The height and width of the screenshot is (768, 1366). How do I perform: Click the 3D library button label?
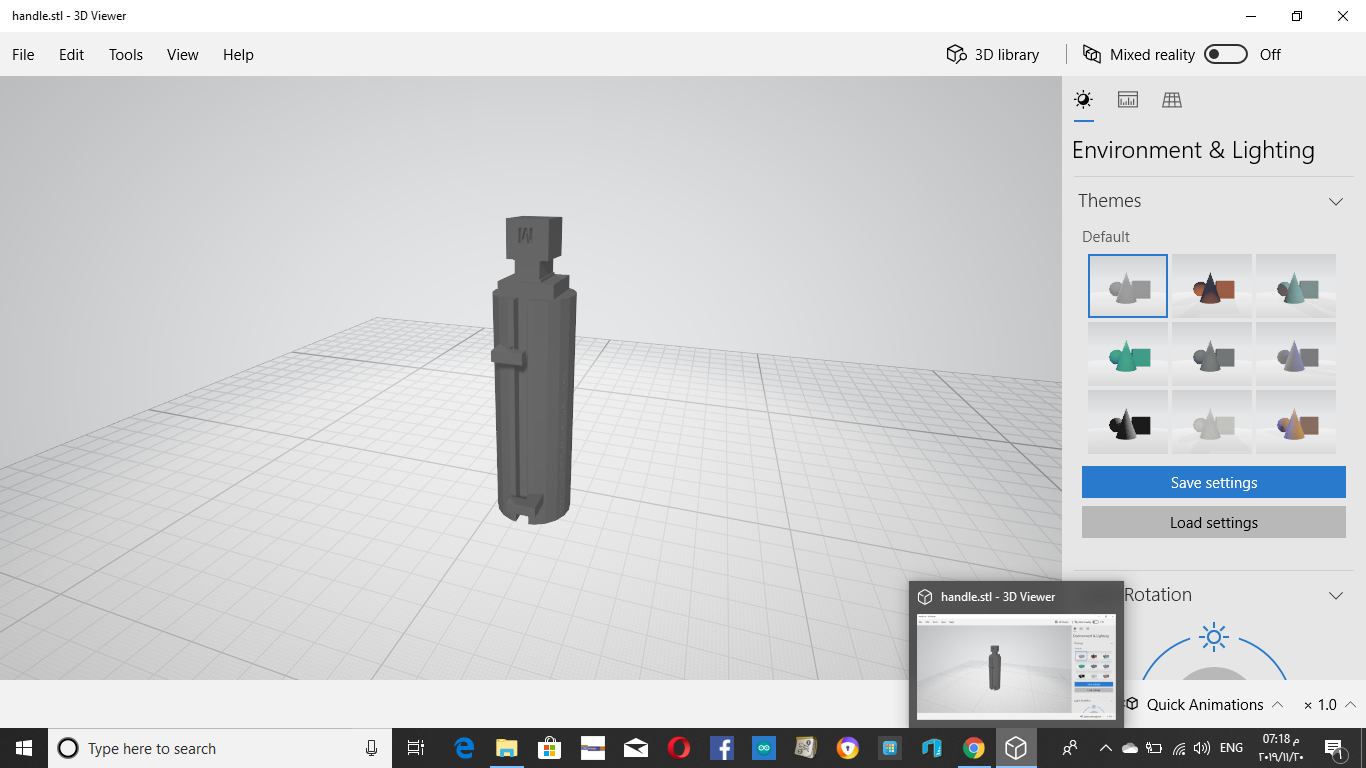(x=1007, y=54)
